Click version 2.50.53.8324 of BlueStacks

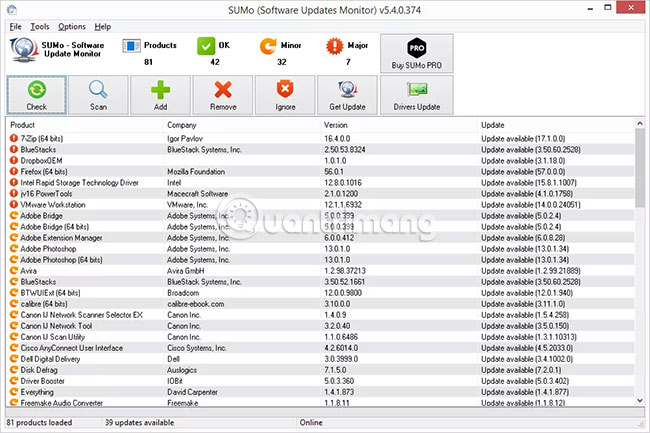coord(345,150)
